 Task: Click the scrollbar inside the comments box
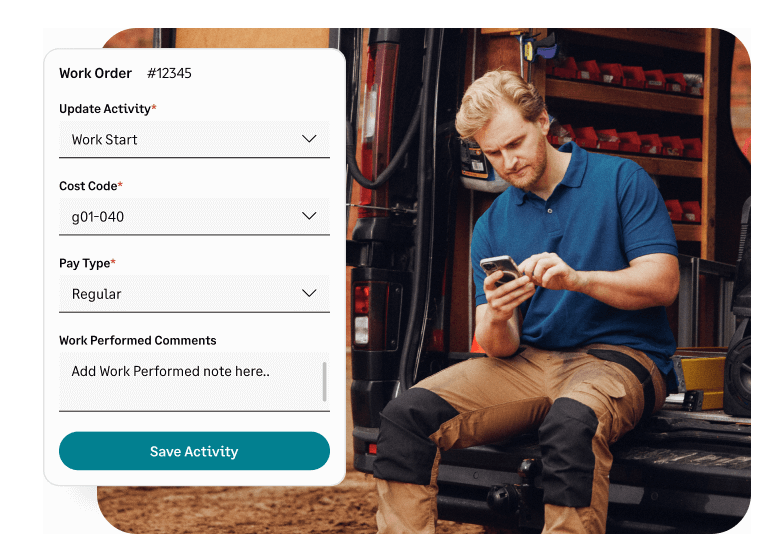(324, 382)
